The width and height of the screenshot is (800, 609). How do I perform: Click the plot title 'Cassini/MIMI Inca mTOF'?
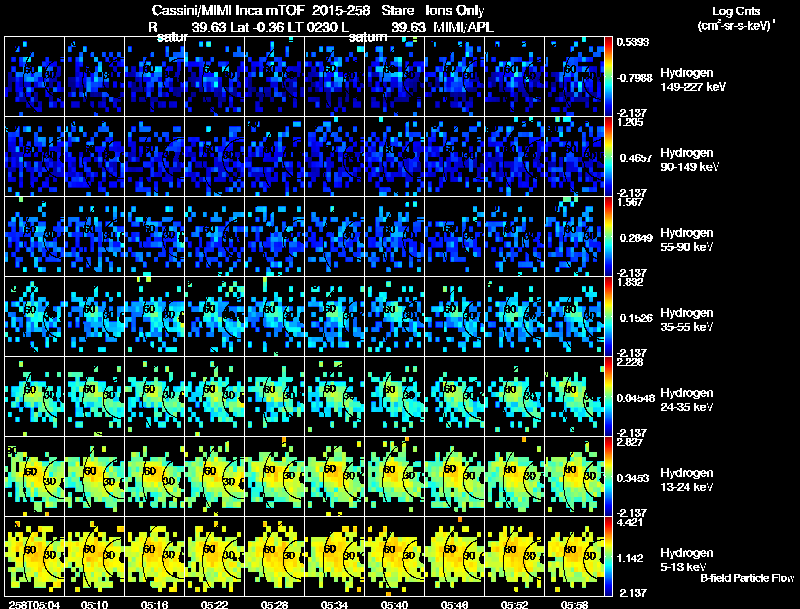click(x=228, y=11)
